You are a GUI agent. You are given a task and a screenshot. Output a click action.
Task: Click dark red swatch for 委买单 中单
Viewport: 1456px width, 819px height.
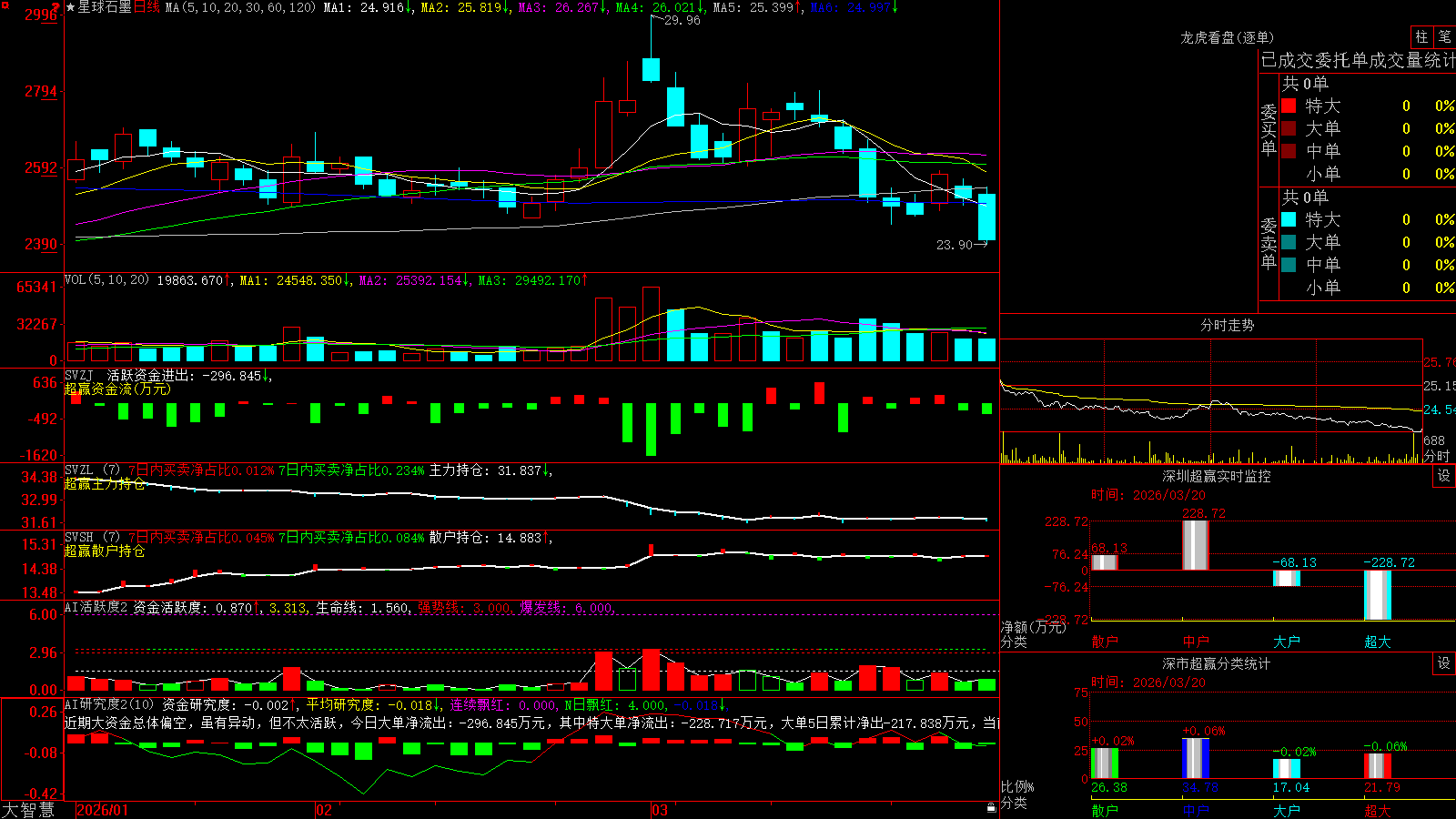[x=1289, y=151]
